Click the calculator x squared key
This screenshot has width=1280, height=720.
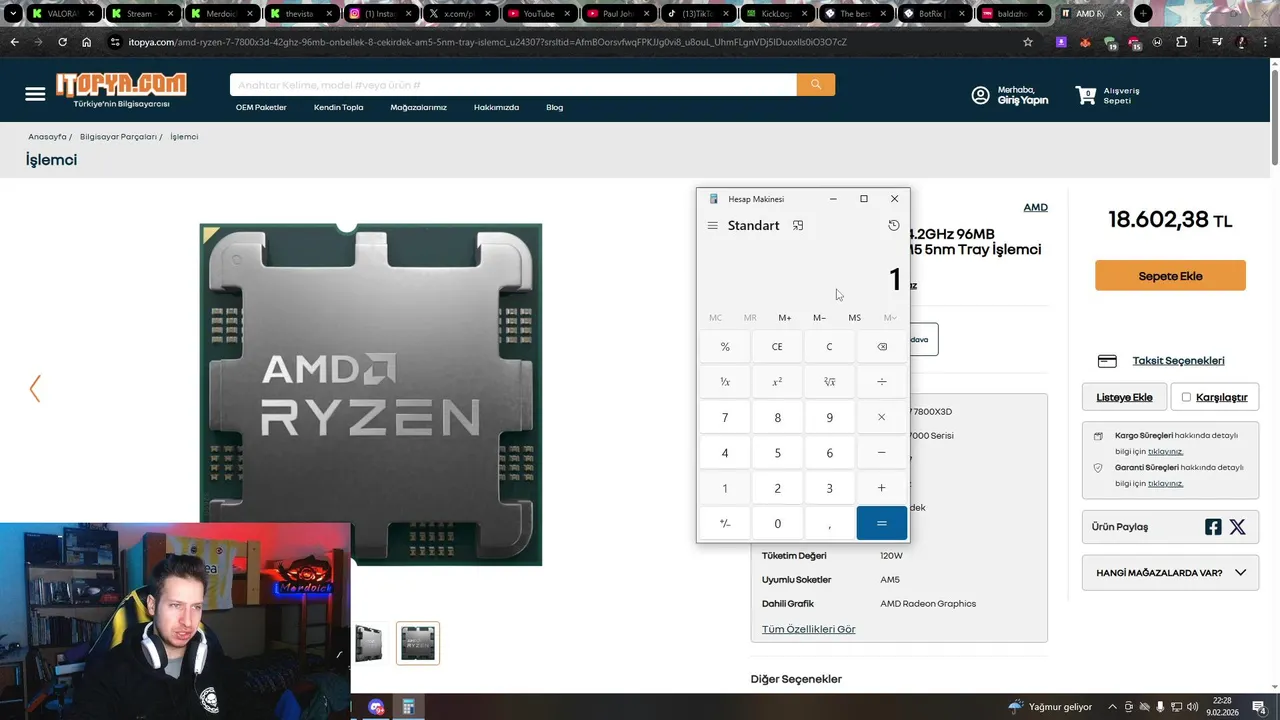pyautogui.click(x=777, y=382)
